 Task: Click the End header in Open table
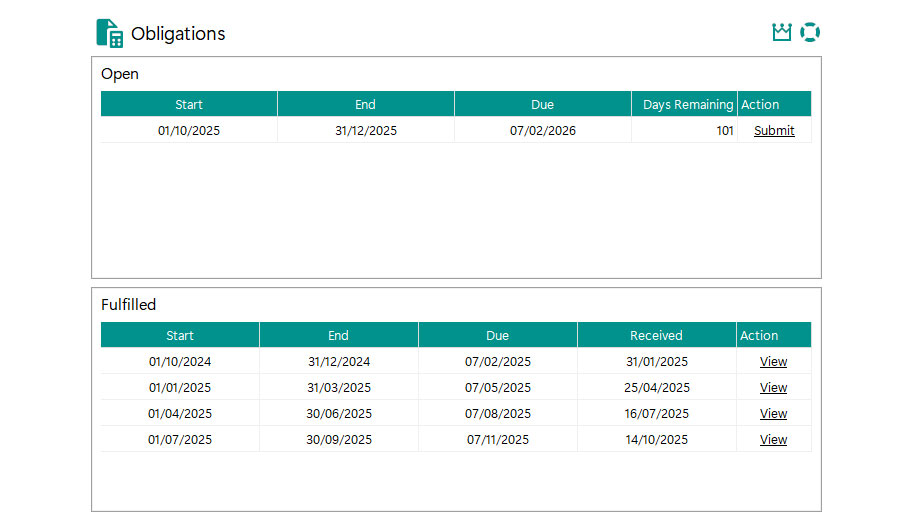365,105
